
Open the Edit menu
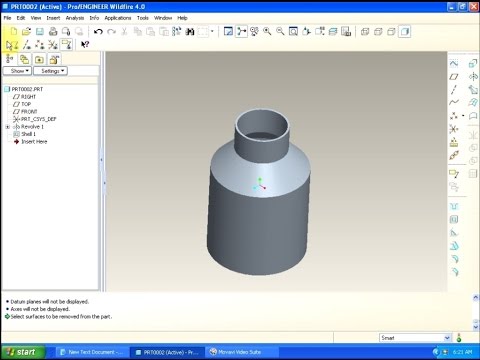[21, 18]
